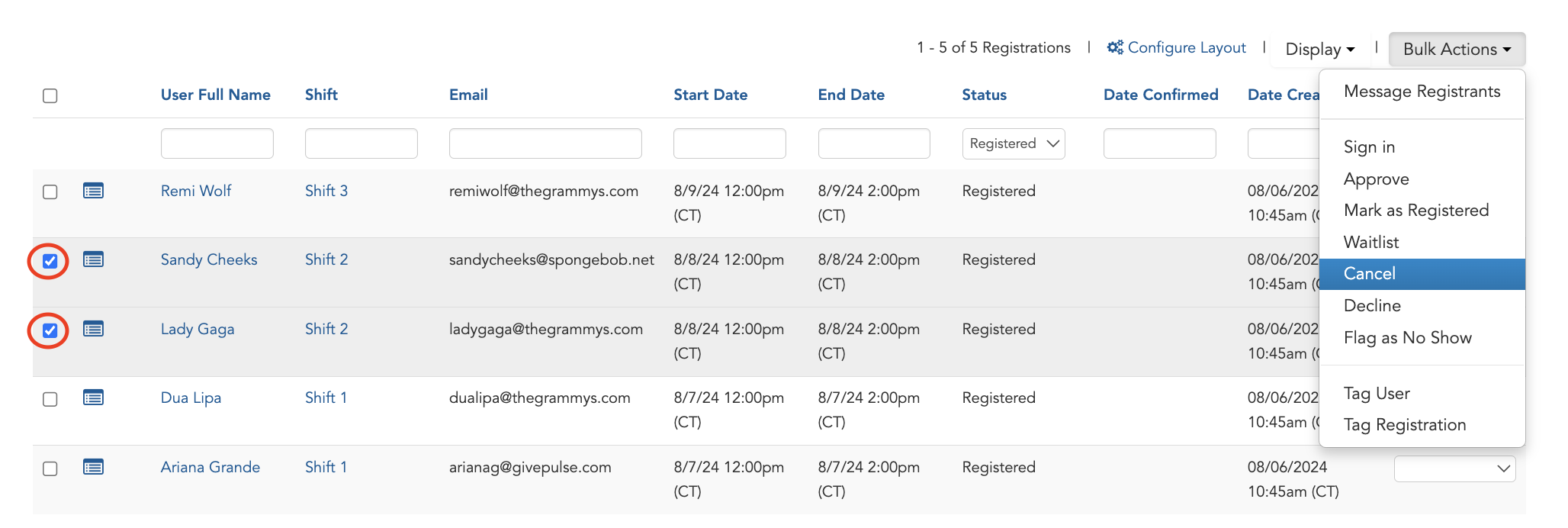Open Shift 1 link in Ariana Grande row
1568x528 pixels.
[326, 467]
